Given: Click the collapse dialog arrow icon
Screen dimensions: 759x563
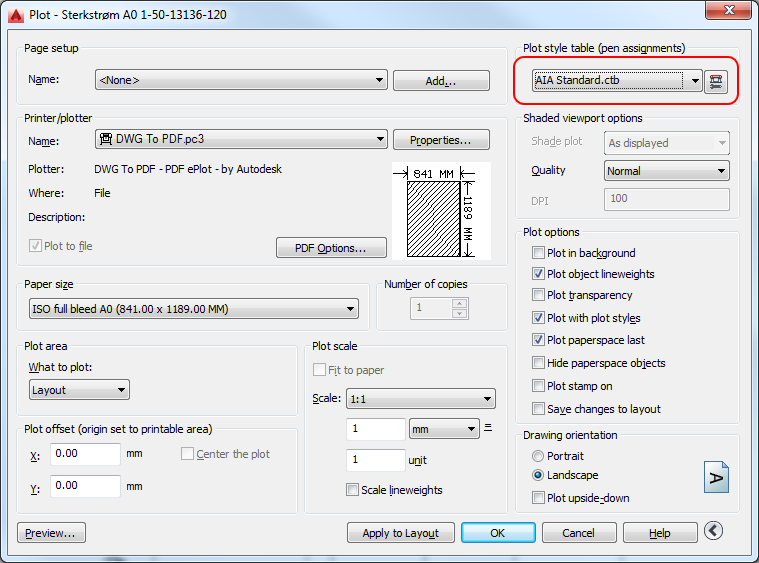Looking at the screenshot, I should coord(713,532).
